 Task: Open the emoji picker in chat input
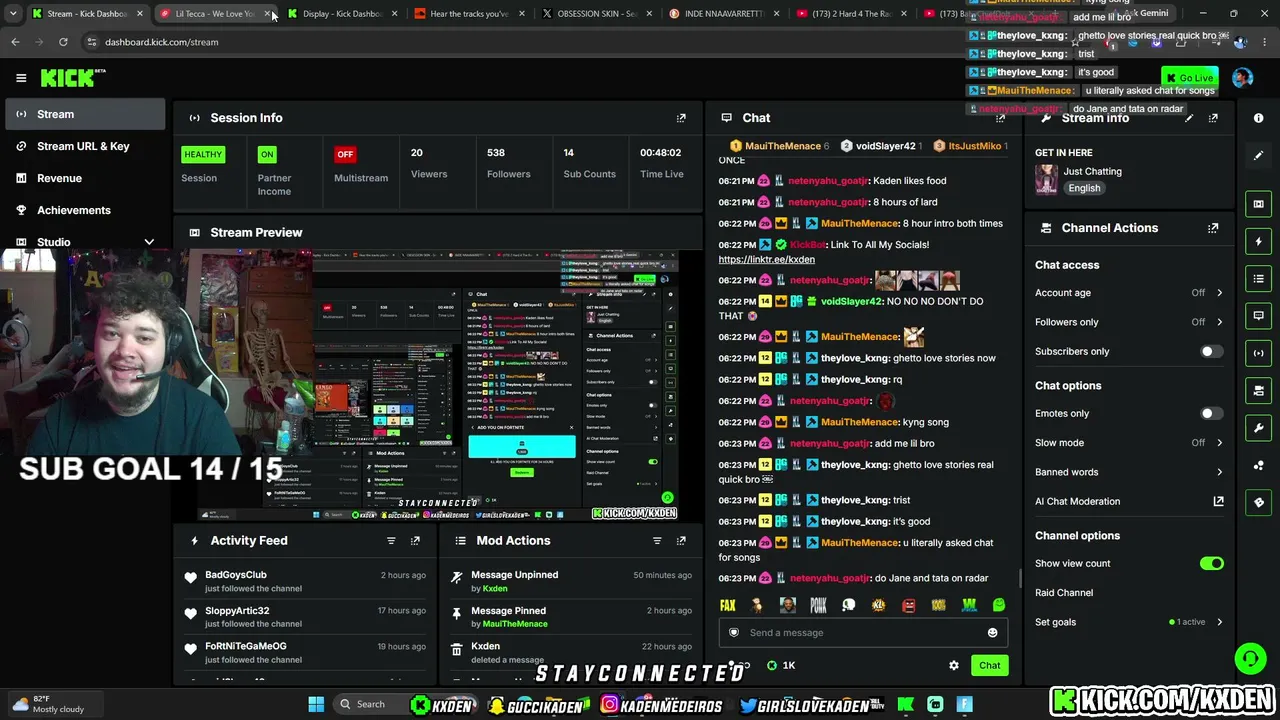992,633
